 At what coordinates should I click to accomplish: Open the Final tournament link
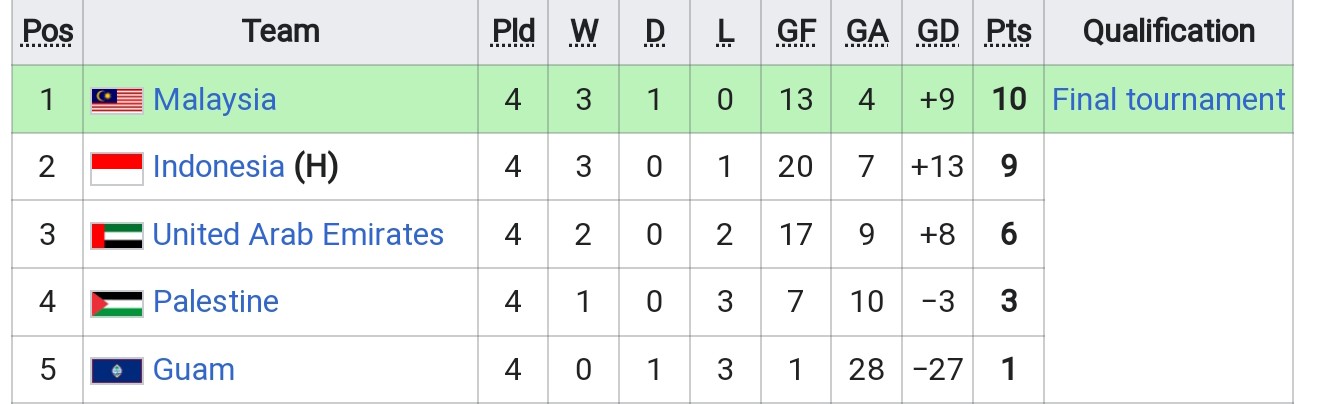(x=1169, y=100)
